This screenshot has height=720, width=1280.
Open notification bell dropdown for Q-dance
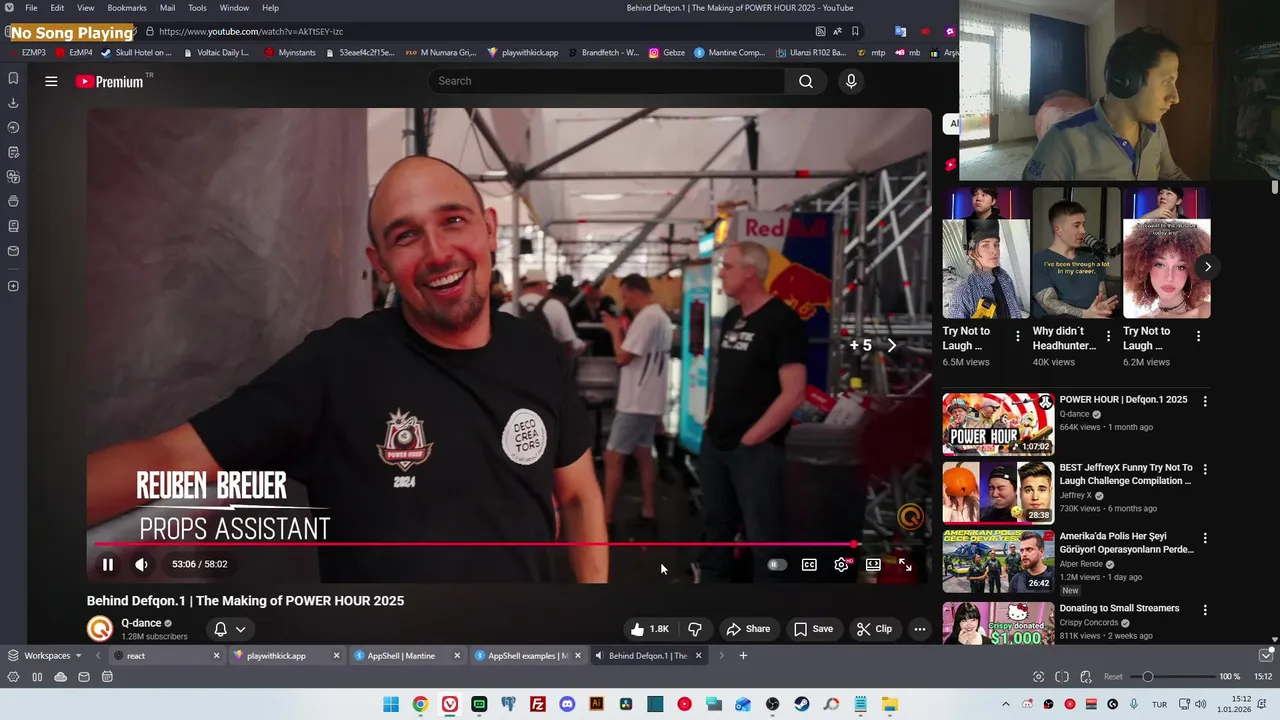tap(230, 629)
